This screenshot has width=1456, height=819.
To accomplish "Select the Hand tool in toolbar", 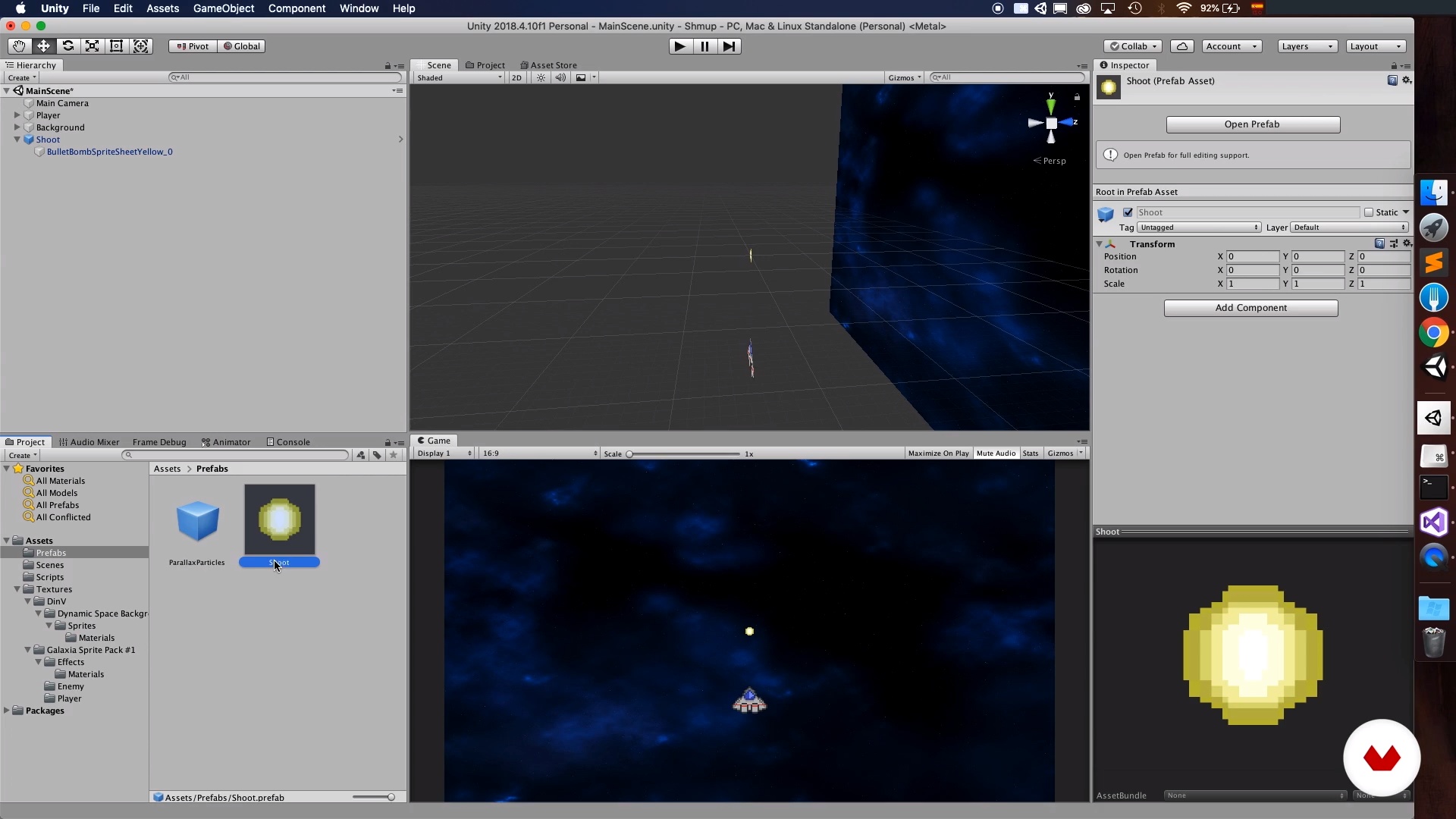I will (19, 46).
